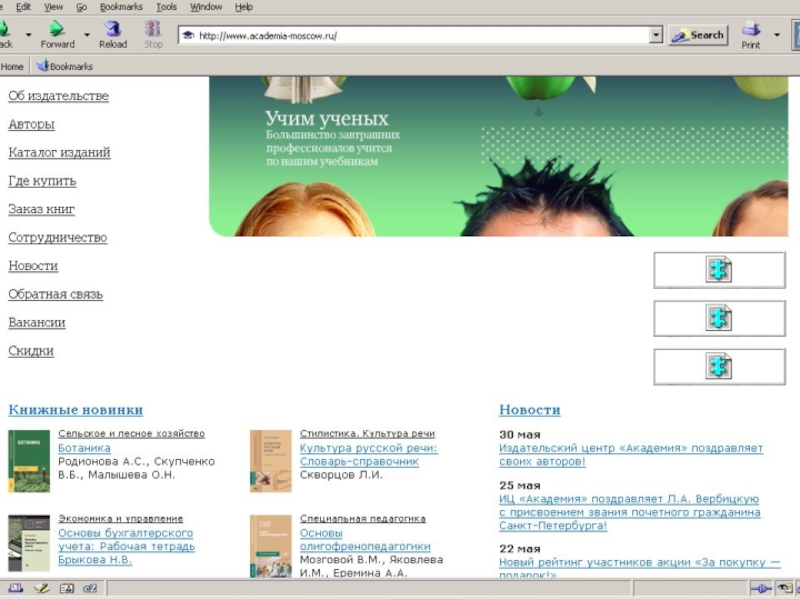Image resolution: width=800 pixels, height=600 pixels.
Task: Open the Ботаника book title link
Action: click(84, 448)
